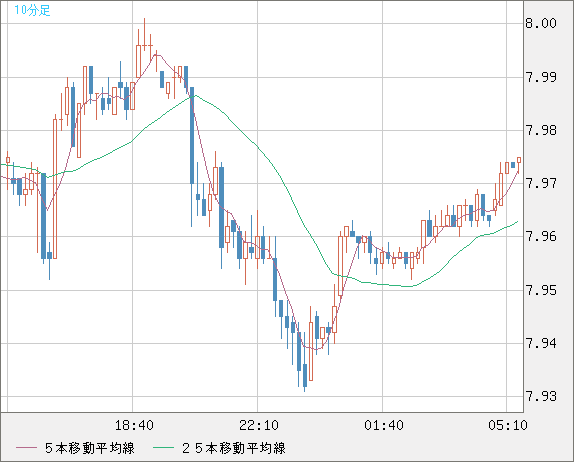574x462 pixels.
Task: Click the 05:10 time axis label
Action: (508, 425)
